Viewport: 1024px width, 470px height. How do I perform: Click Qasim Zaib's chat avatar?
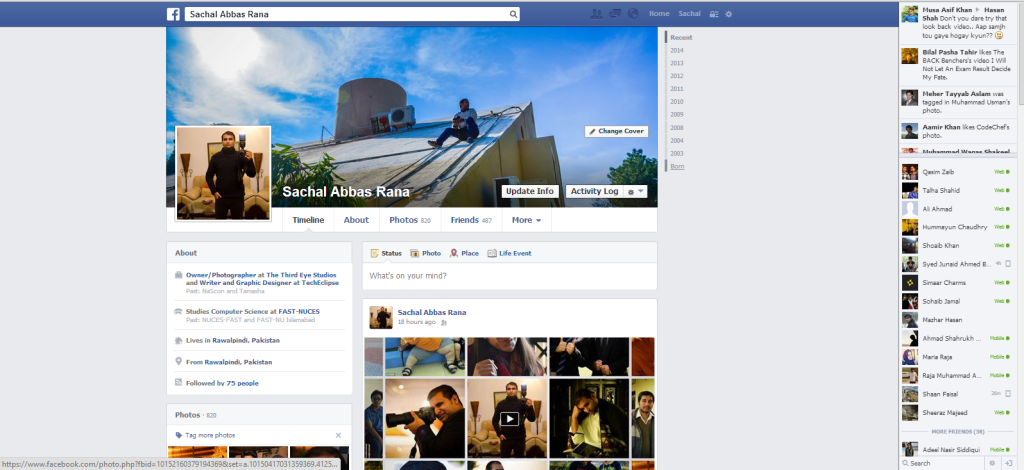pos(910,172)
